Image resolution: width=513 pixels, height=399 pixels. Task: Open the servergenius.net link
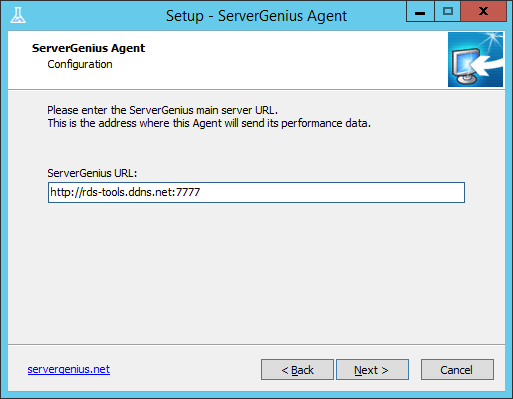tap(69, 369)
